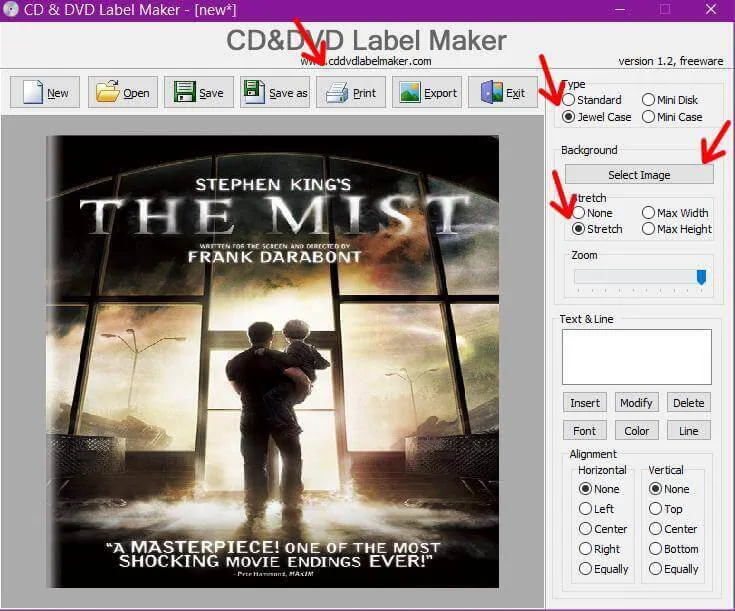The width and height of the screenshot is (735, 611).
Task: Click the Modify button
Action: click(637, 403)
